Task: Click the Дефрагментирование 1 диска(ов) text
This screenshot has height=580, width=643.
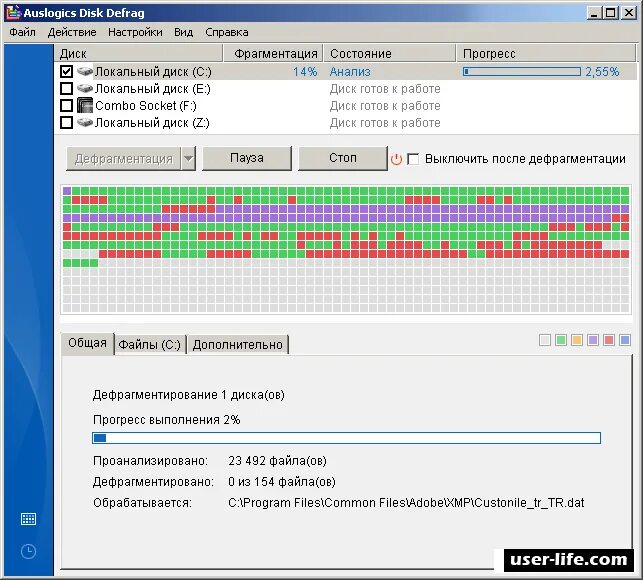Action: click(189, 395)
